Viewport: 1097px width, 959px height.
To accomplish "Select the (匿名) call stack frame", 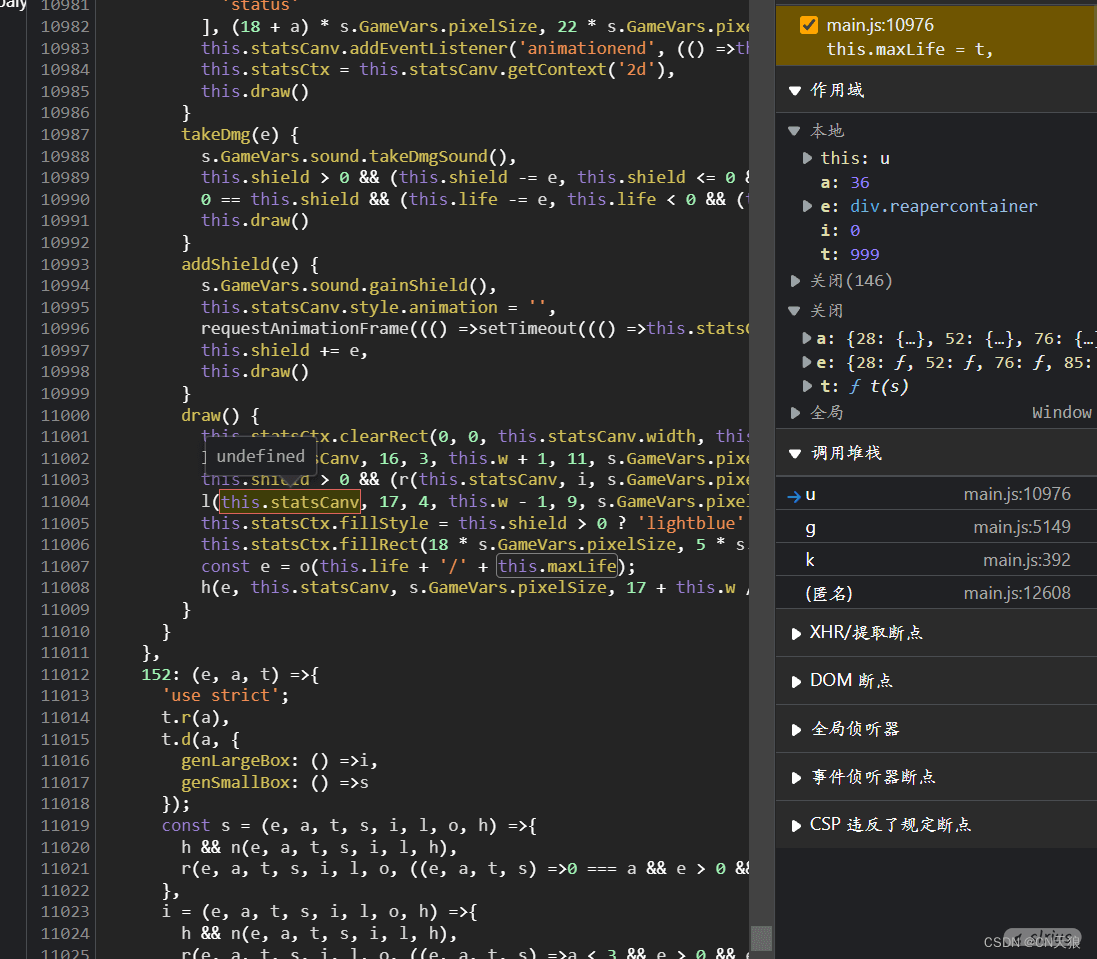I will [829, 593].
